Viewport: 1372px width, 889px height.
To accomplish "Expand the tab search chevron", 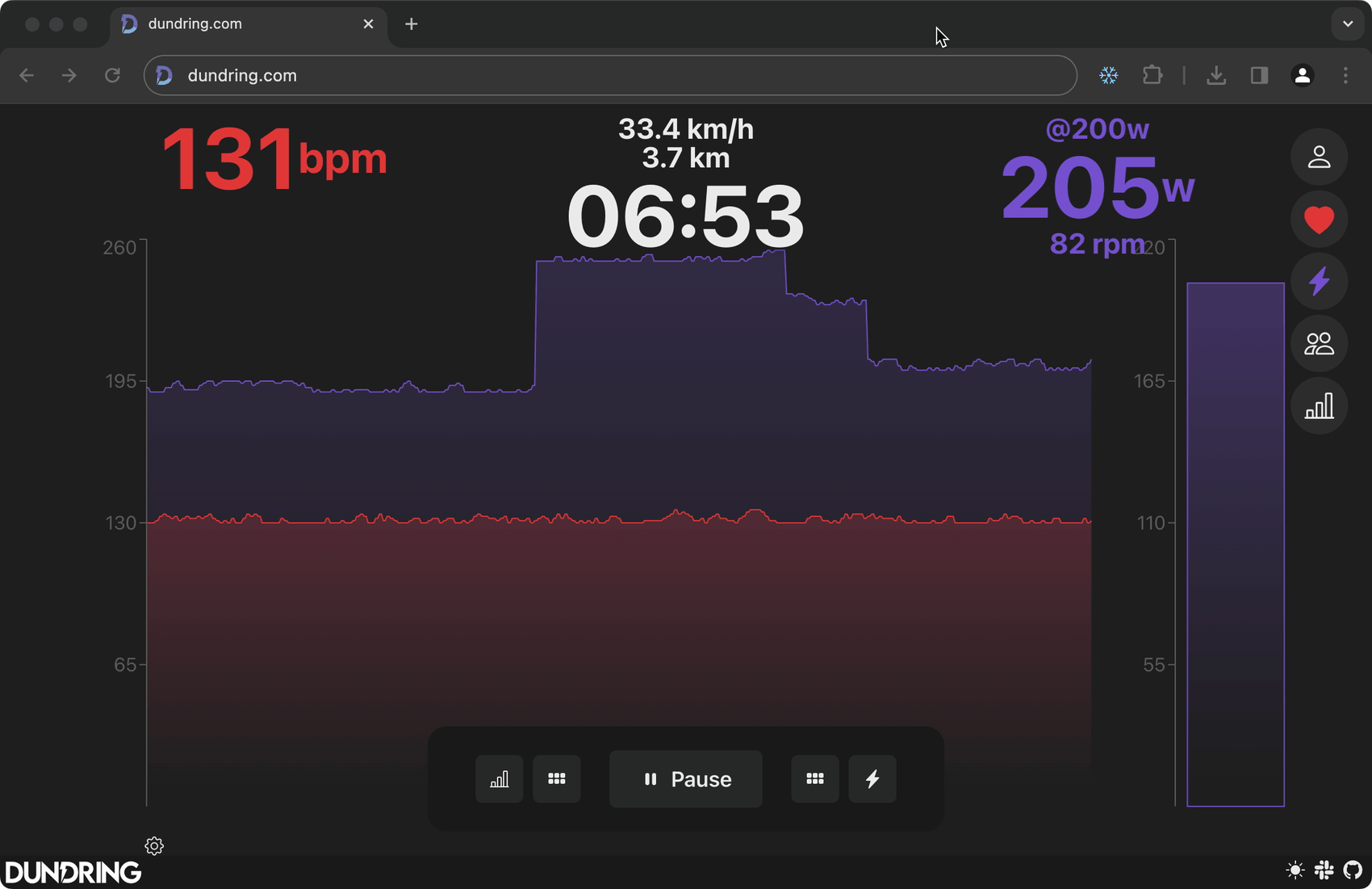I will click(x=1348, y=23).
